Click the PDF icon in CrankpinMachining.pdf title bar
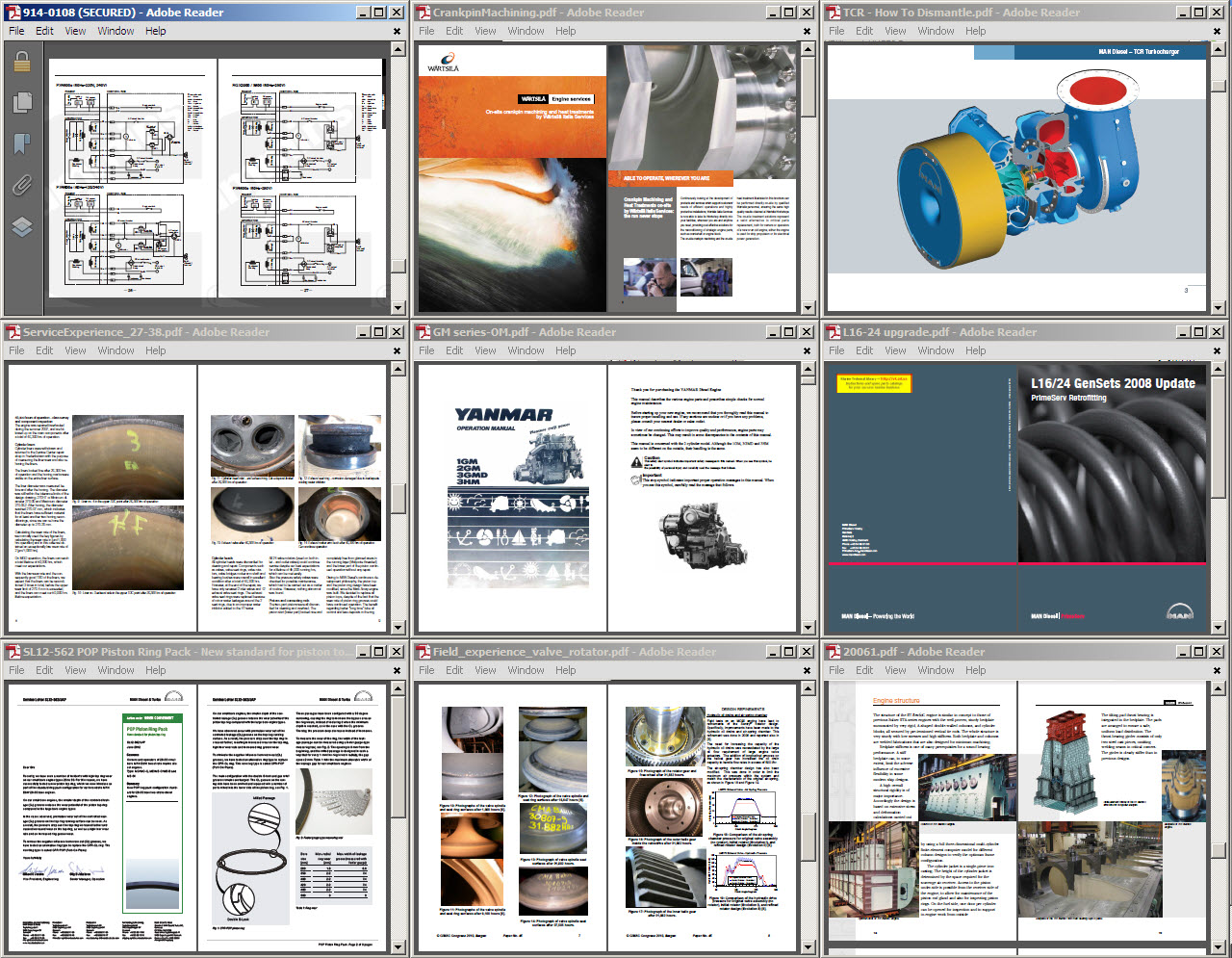The height and width of the screenshot is (958, 1232). click(423, 13)
